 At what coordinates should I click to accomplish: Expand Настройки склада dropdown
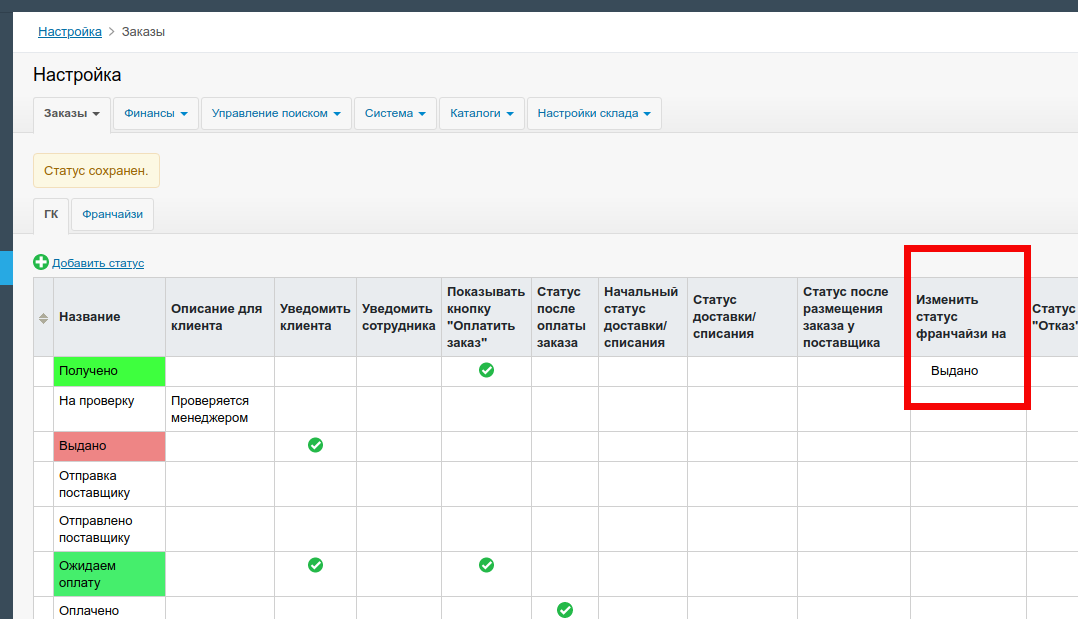tap(593, 114)
